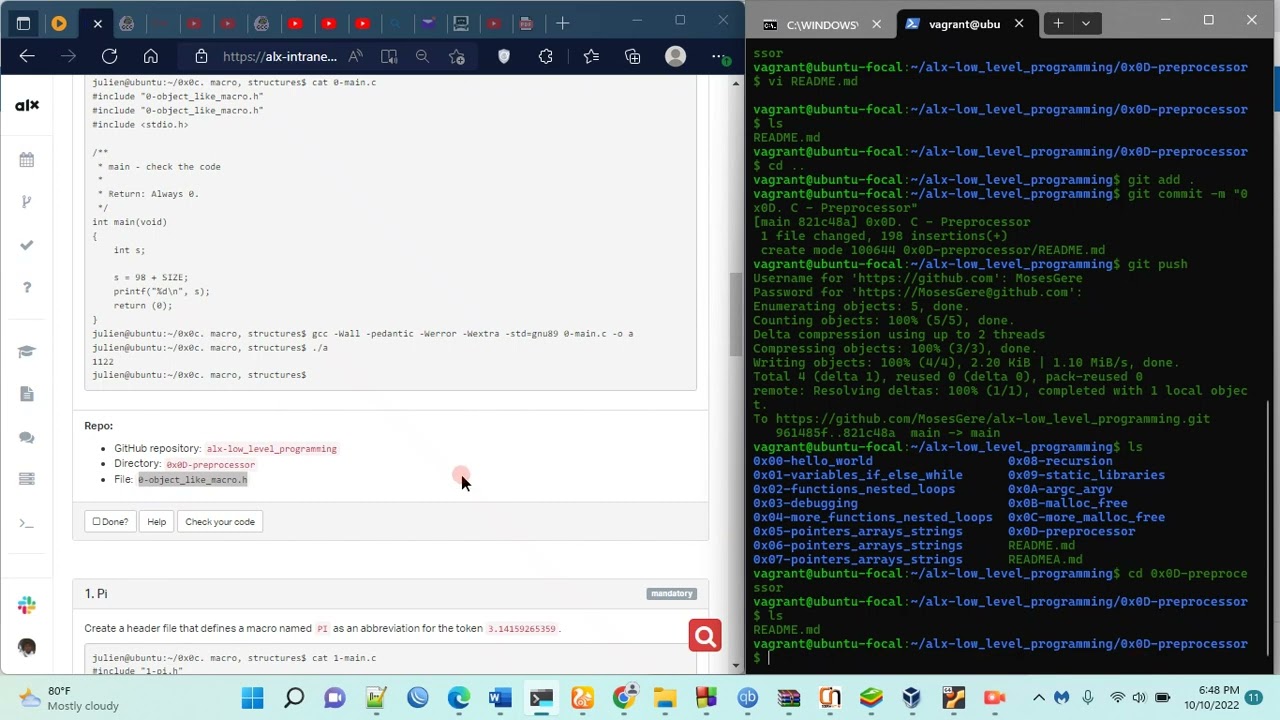Open Edge Favorites list
Viewport: 1280px width, 720px height.
coord(591,57)
